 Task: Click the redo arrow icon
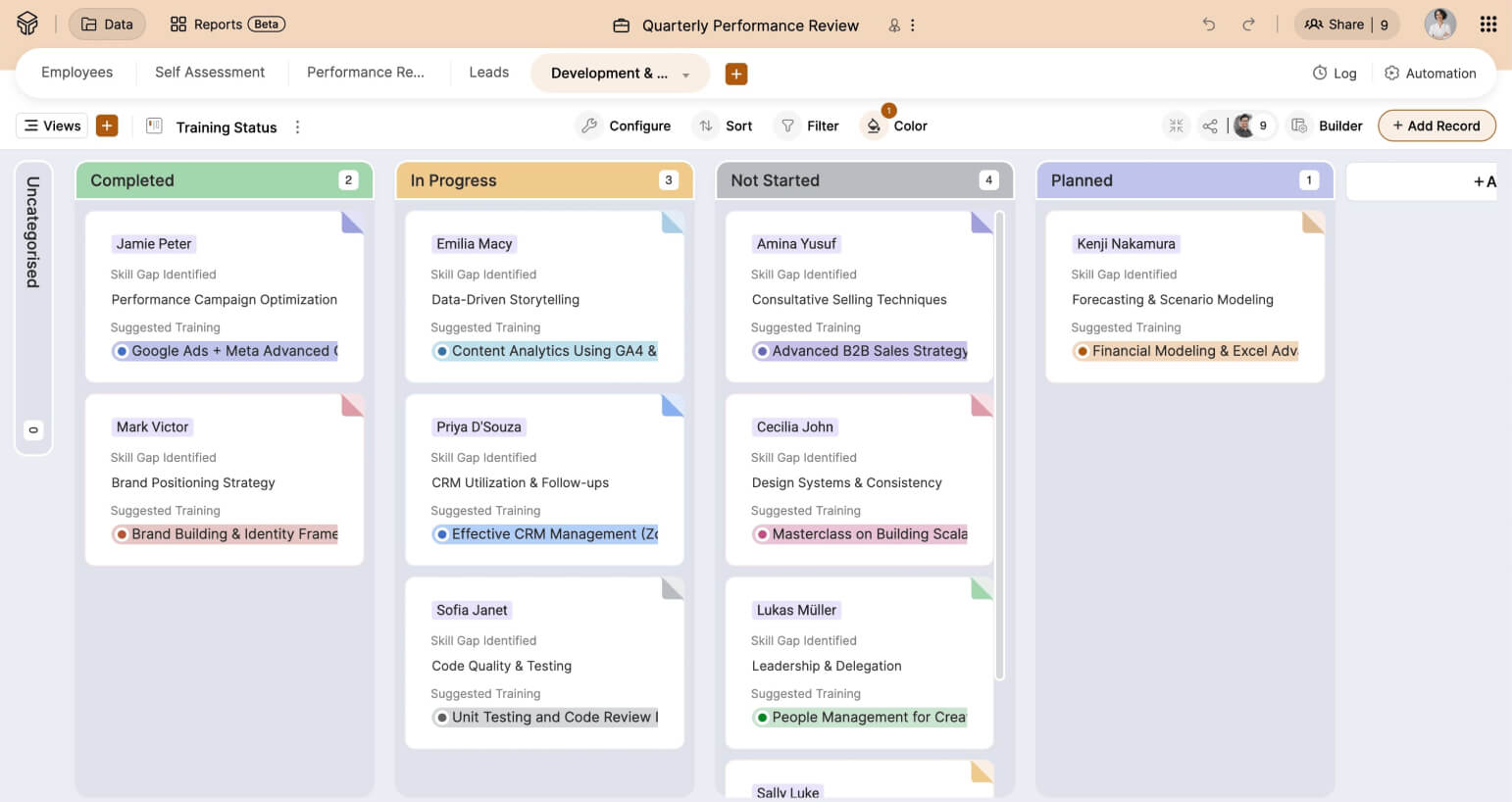tap(1248, 25)
